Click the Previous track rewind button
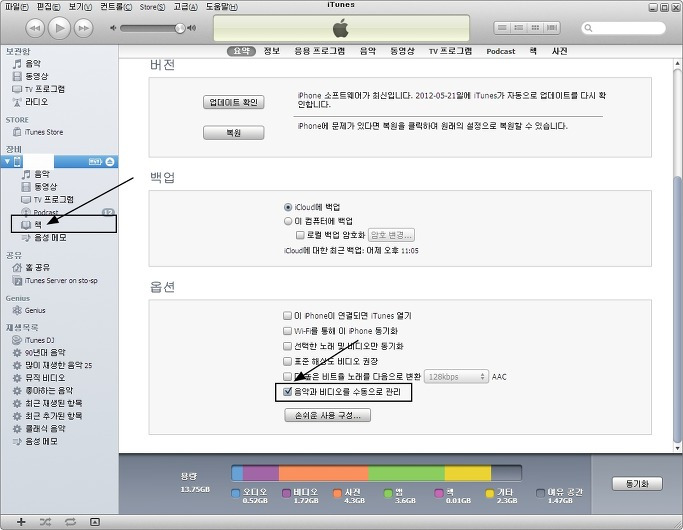 (35, 28)
